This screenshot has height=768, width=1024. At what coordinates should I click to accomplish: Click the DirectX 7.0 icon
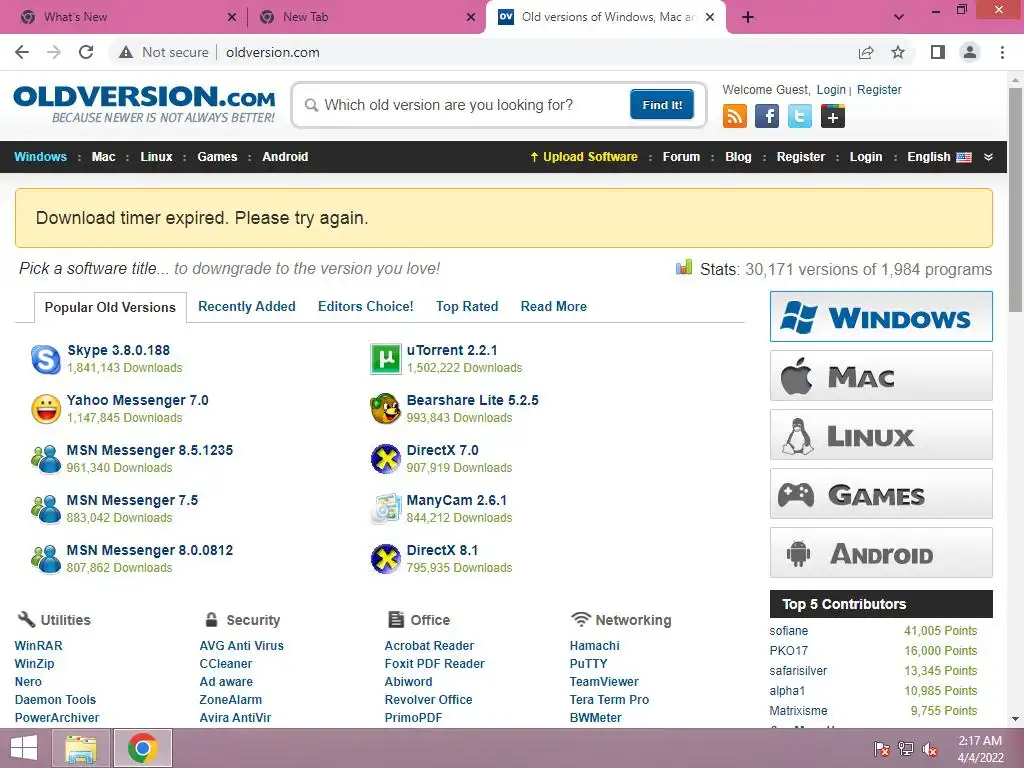click(385, 458)
